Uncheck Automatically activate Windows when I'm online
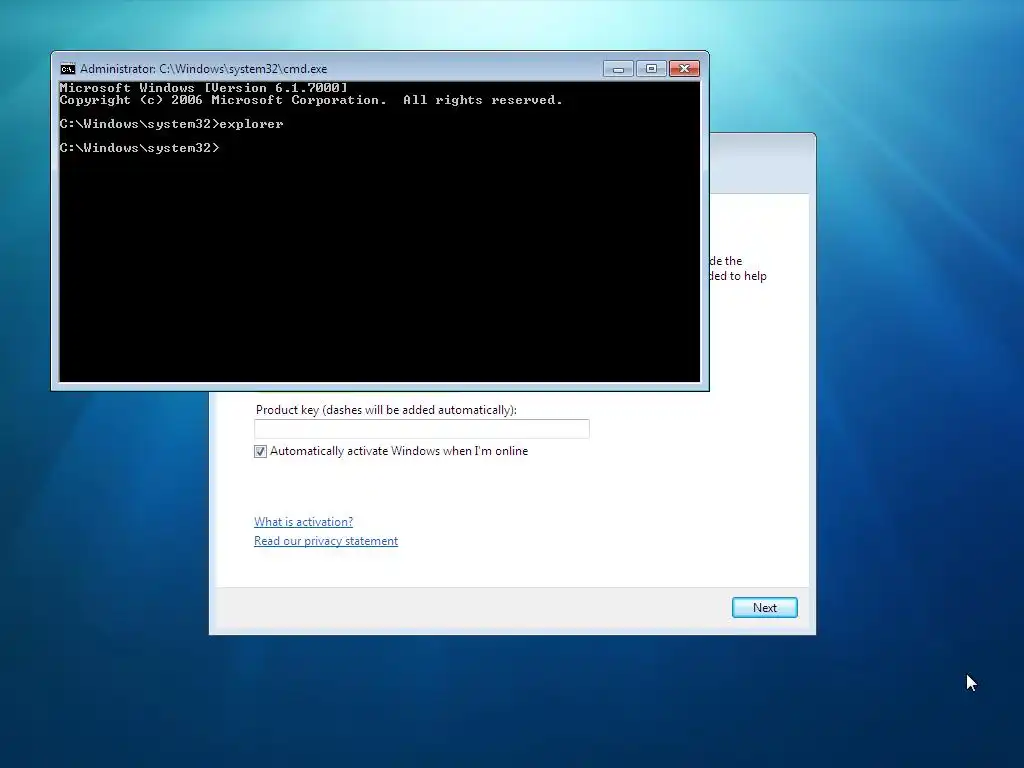Image resolution: width=1024 pixels, height=768 pixels. coord(261,451)
